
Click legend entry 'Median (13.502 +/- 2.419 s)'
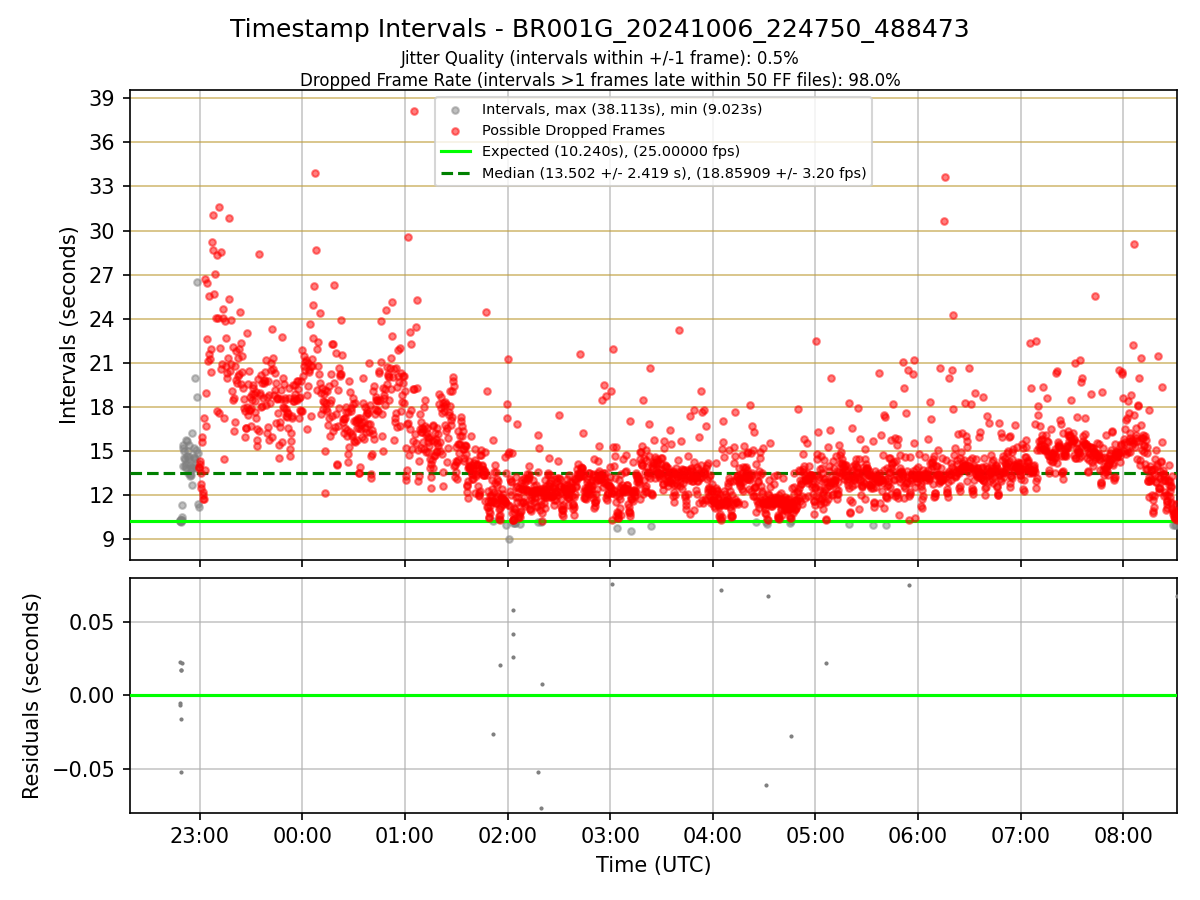click(x=674, y=173)
